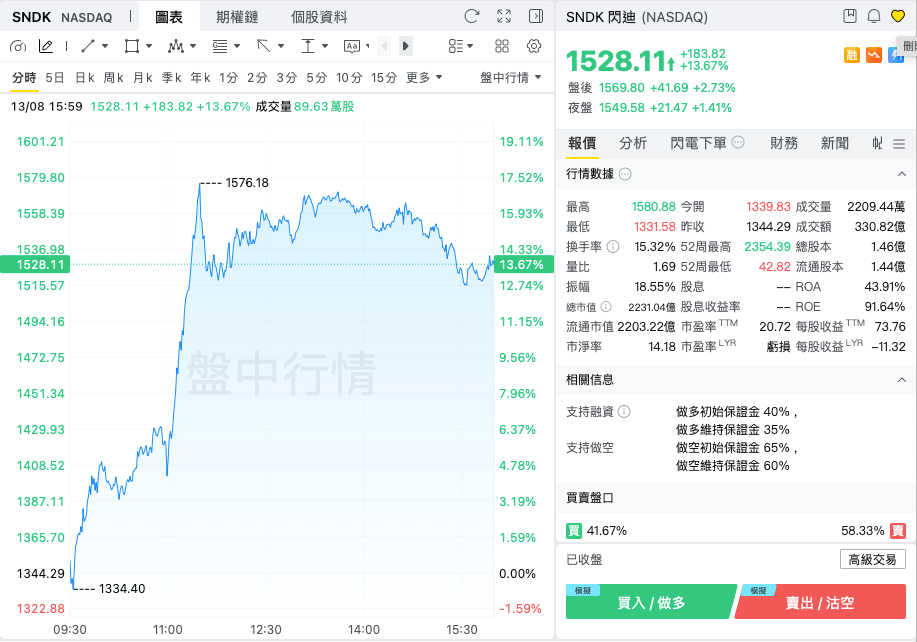Screen dimensions: 917x642
Task: Click the 高級交易 button
Action: click(x=873, y=560)
